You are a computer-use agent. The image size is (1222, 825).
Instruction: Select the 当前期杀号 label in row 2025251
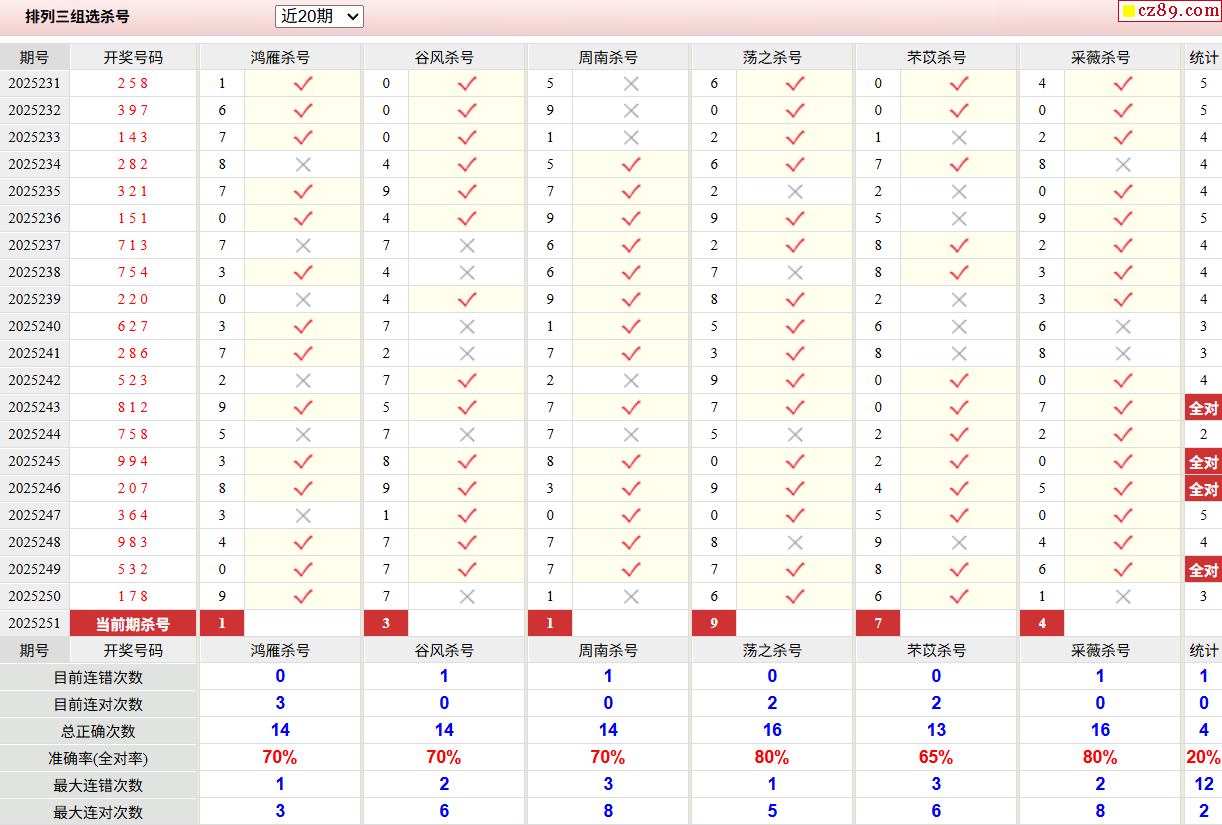click(133, 624)
